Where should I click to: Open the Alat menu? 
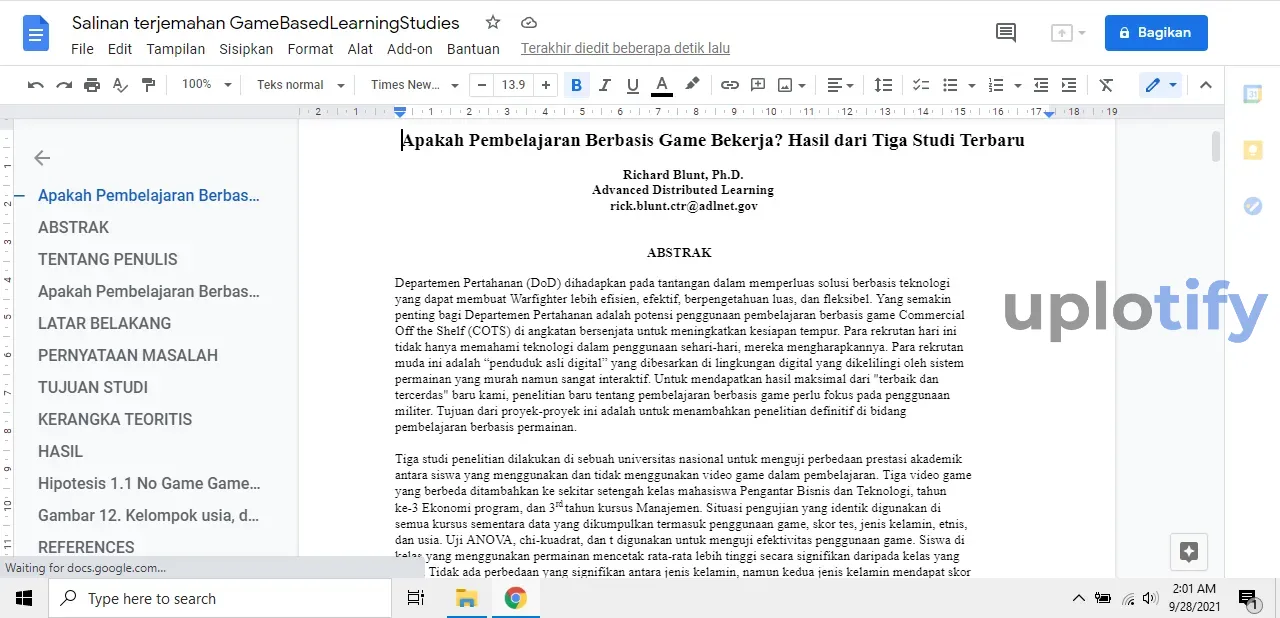click(361, 48)
